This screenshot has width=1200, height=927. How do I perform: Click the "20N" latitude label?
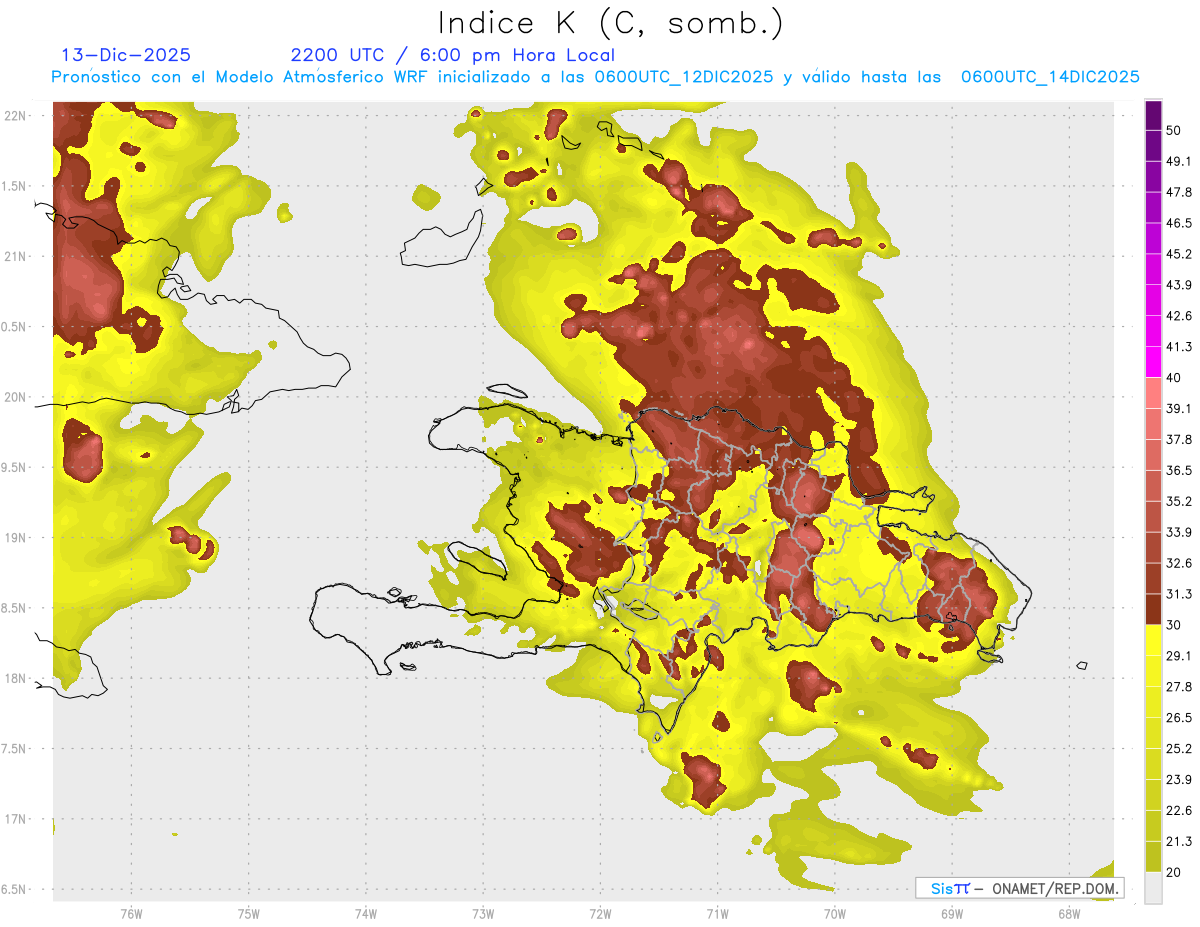(16, 397)
